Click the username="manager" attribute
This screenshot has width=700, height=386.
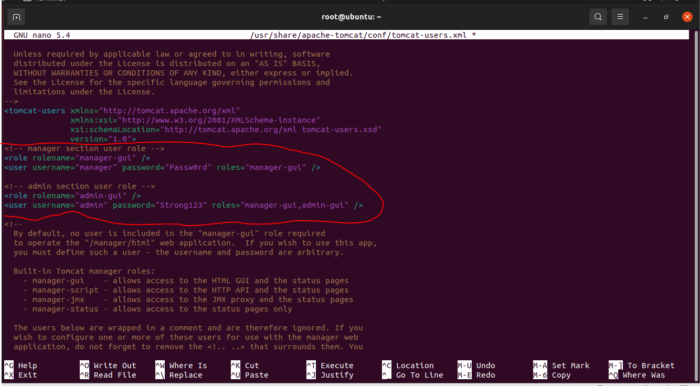tap(75, 168)
